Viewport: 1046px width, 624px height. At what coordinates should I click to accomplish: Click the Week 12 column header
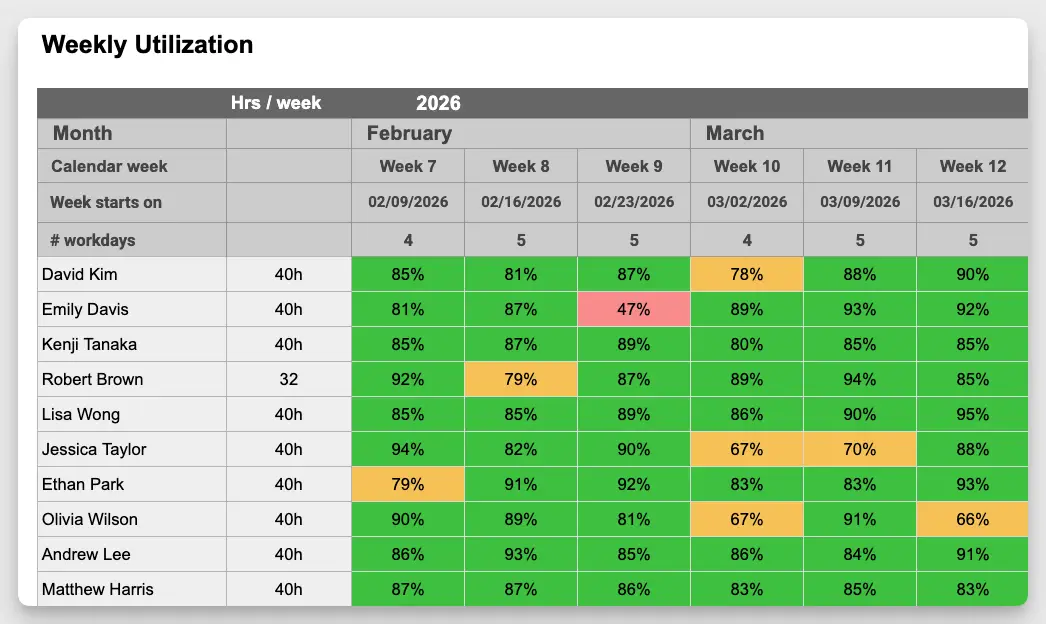click(972, 166)
